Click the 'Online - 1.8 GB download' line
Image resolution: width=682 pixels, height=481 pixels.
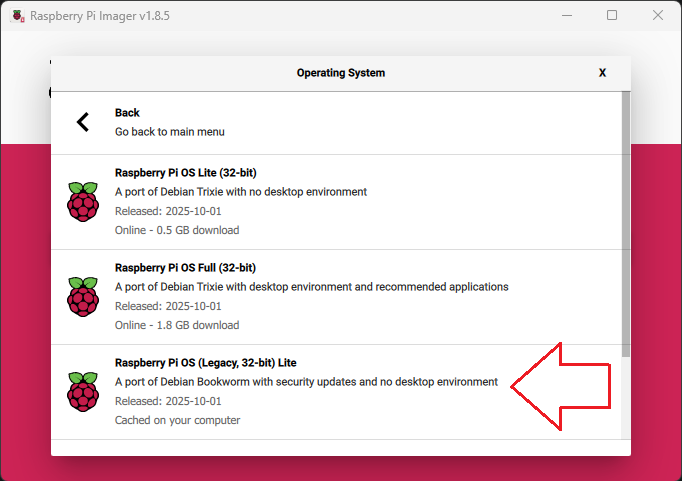coord(177,325)
